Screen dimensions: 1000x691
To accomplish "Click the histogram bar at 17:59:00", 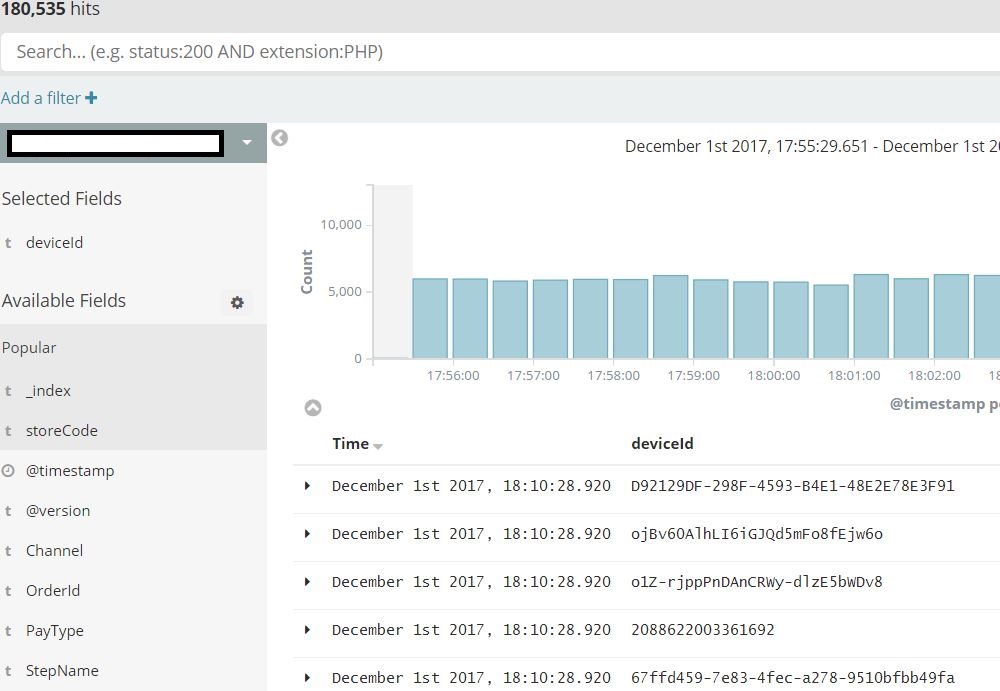I will 710,319.
